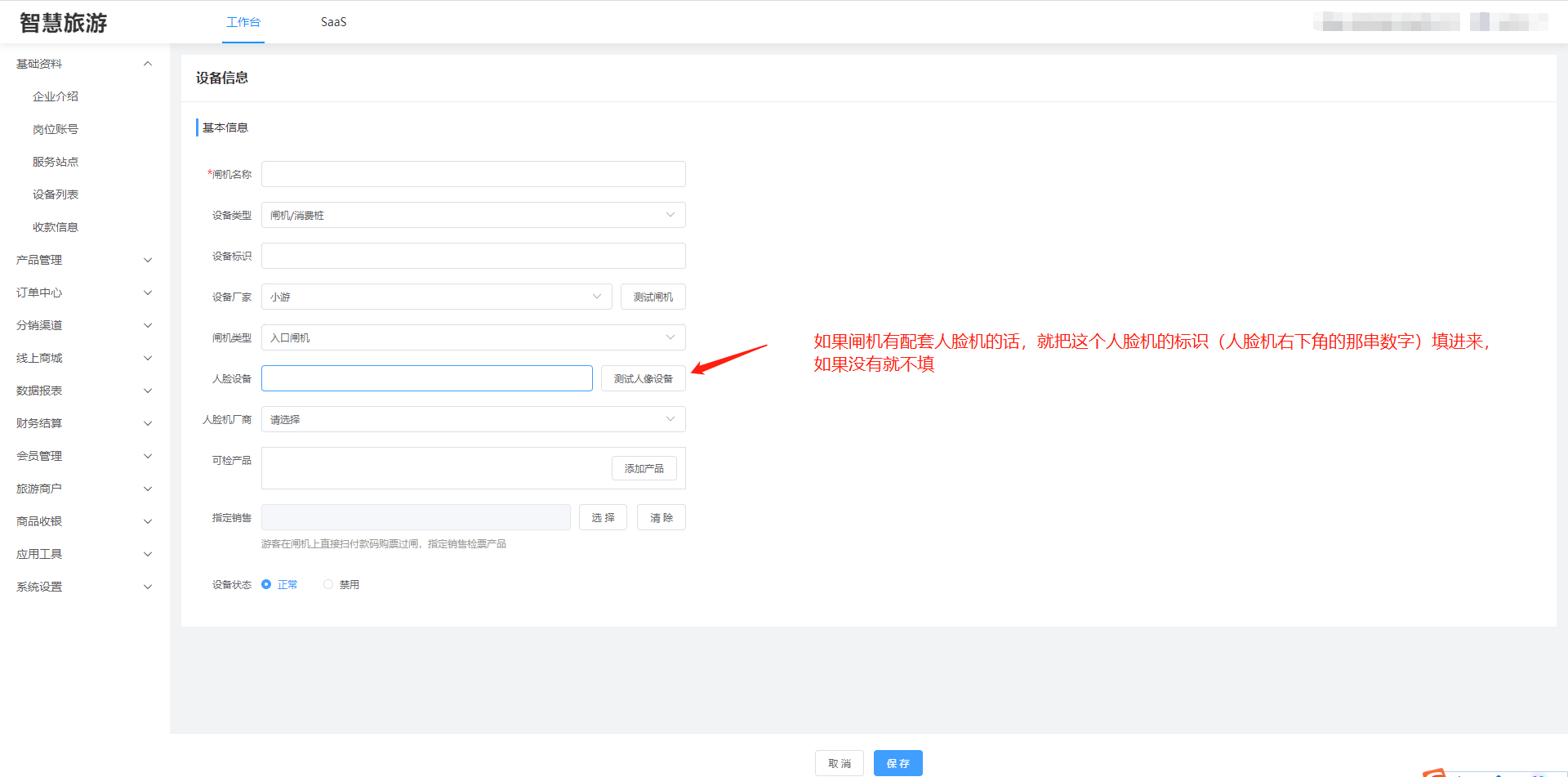This screenshot has height=777, width=1568.
Task: Open the 企业介绍 sidebar item
Action: [56, 96]
